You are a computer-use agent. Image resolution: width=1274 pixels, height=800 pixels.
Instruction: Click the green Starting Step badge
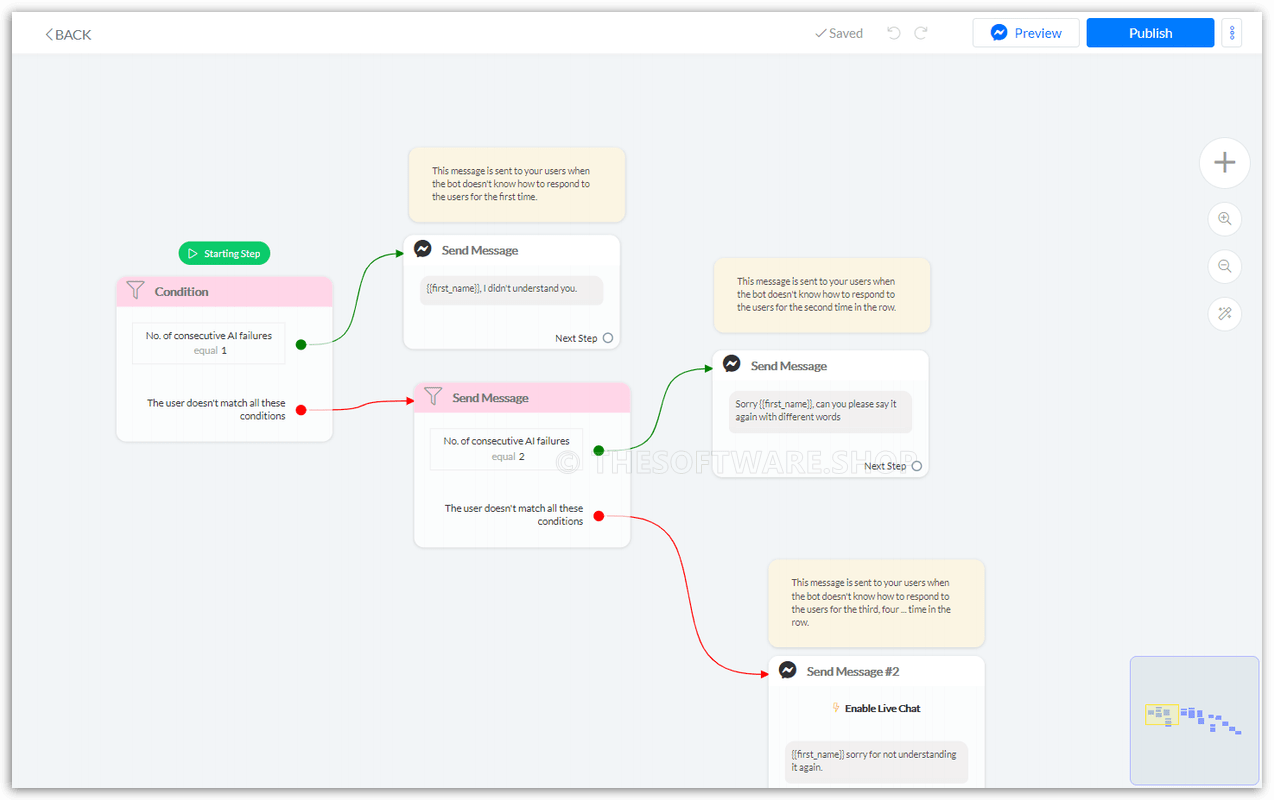coord(224,253)
